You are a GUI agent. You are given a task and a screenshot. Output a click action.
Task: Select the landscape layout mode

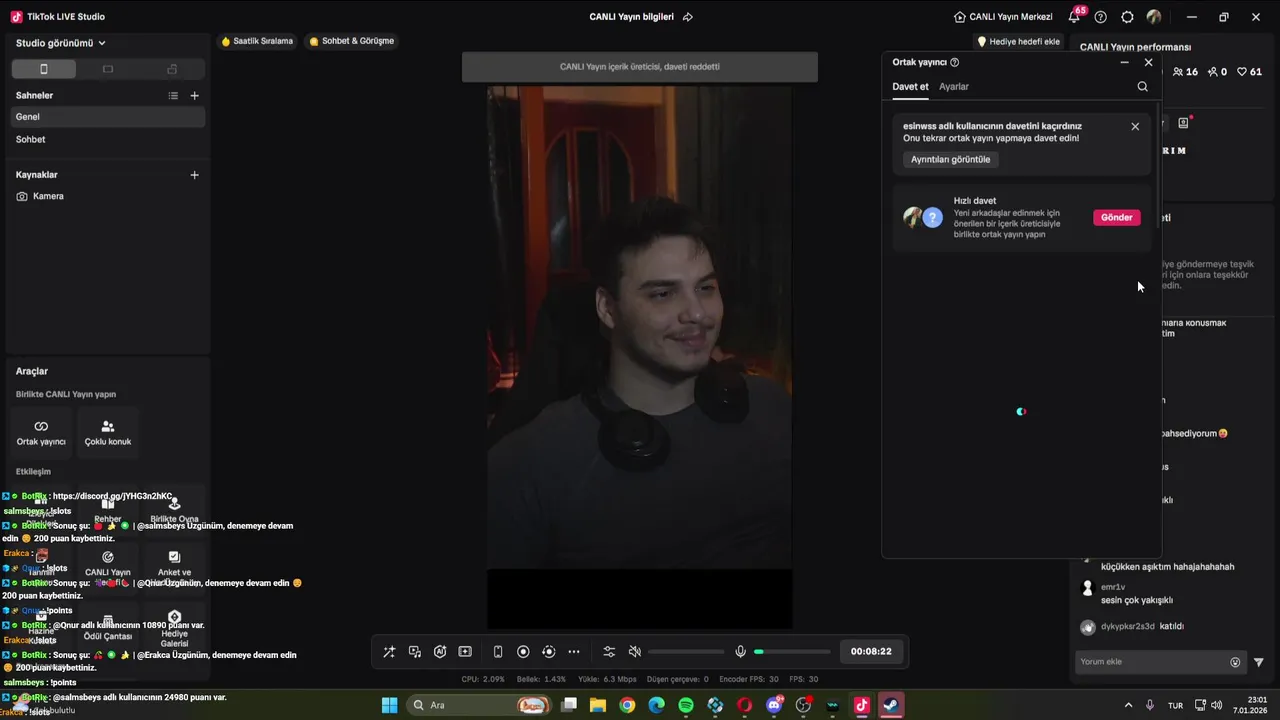click(x=108, y=69)
